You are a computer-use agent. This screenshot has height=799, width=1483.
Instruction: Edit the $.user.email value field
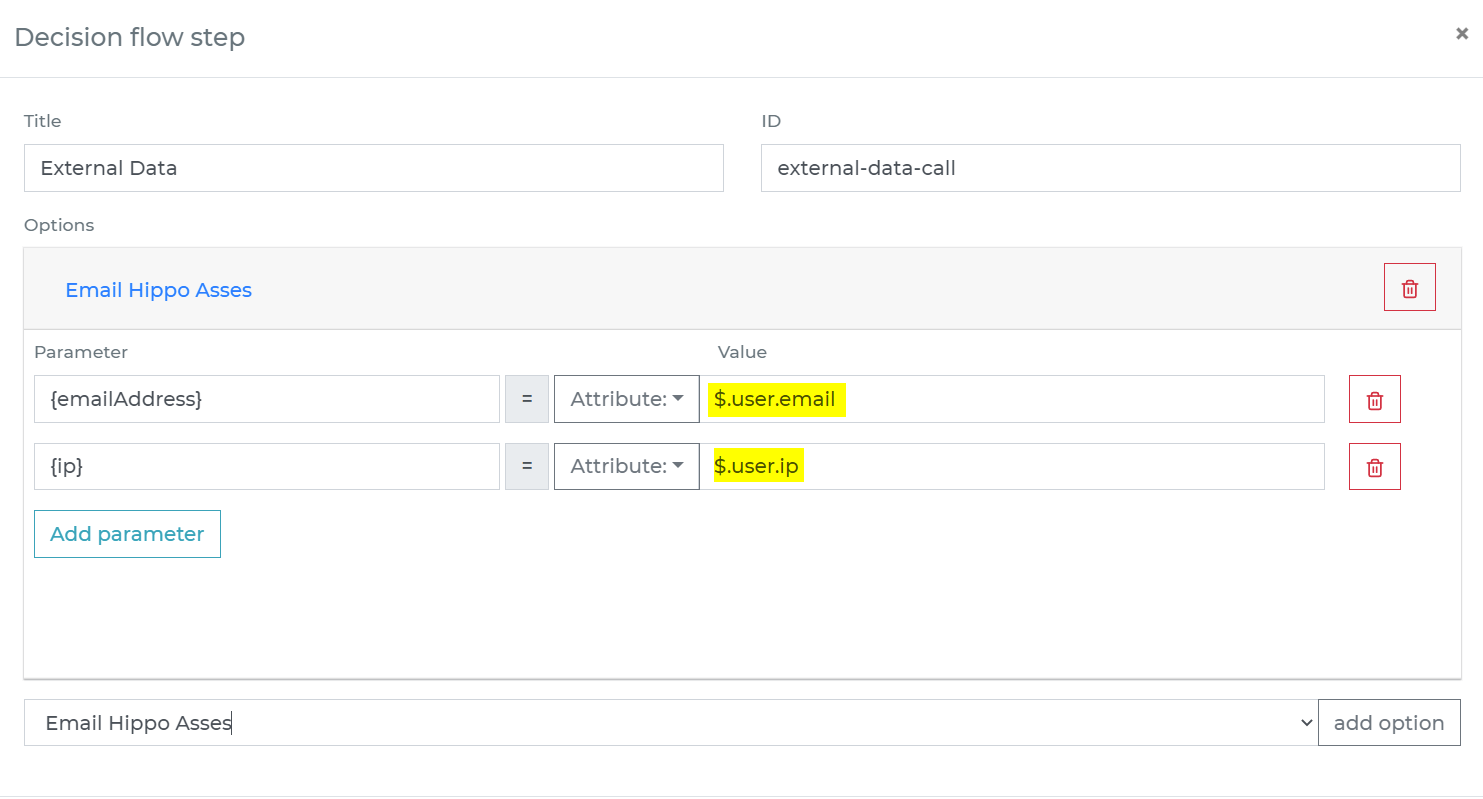click(x=1012, y=399)
